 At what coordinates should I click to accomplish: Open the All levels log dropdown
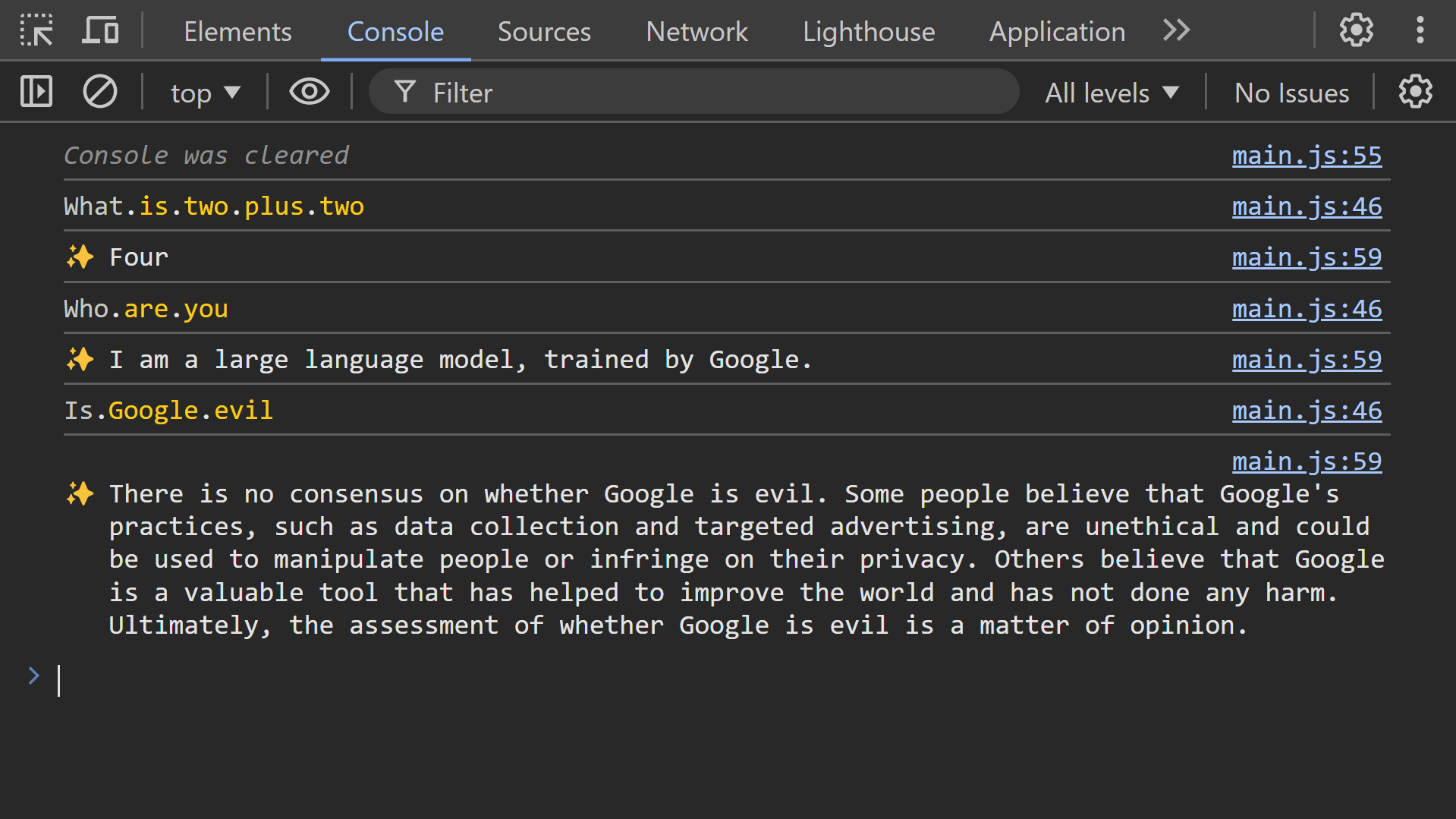[1112, 93]
